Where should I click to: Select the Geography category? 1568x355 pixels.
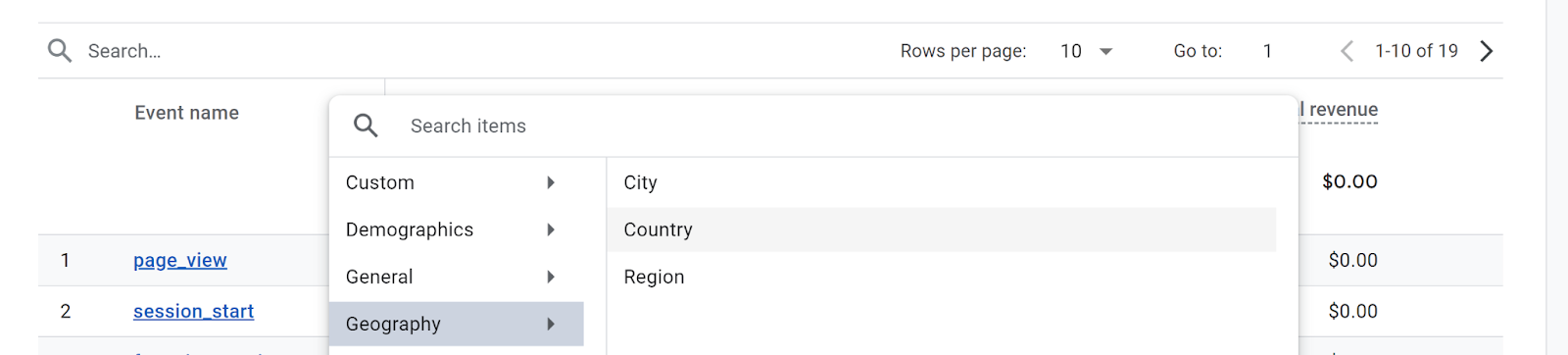[457, 324]
